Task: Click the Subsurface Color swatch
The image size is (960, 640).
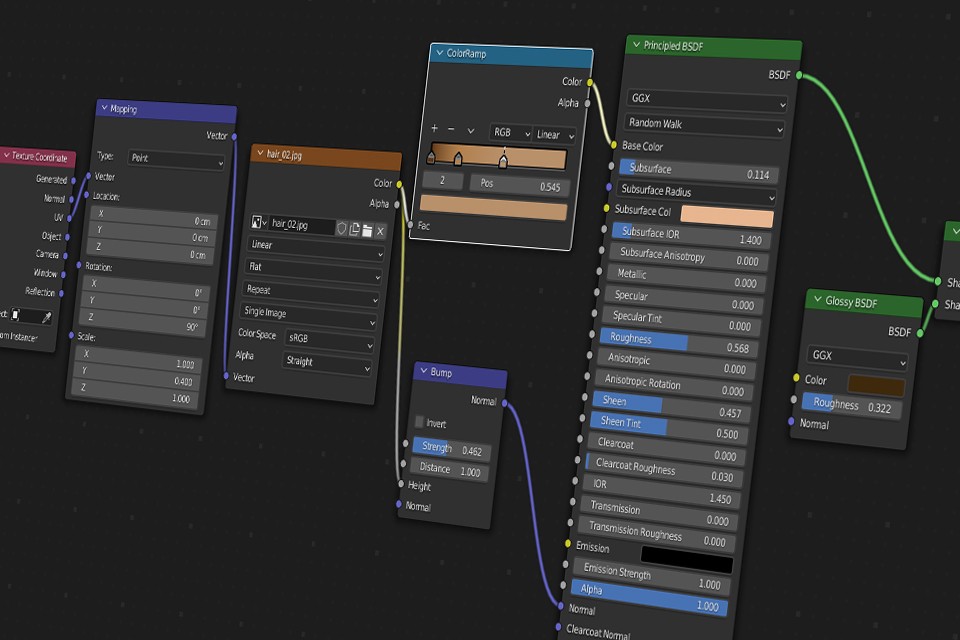Action: 727,217
